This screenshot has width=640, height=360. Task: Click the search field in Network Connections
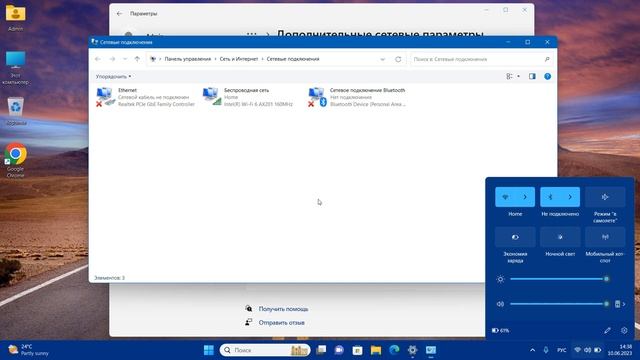(478, 59)
